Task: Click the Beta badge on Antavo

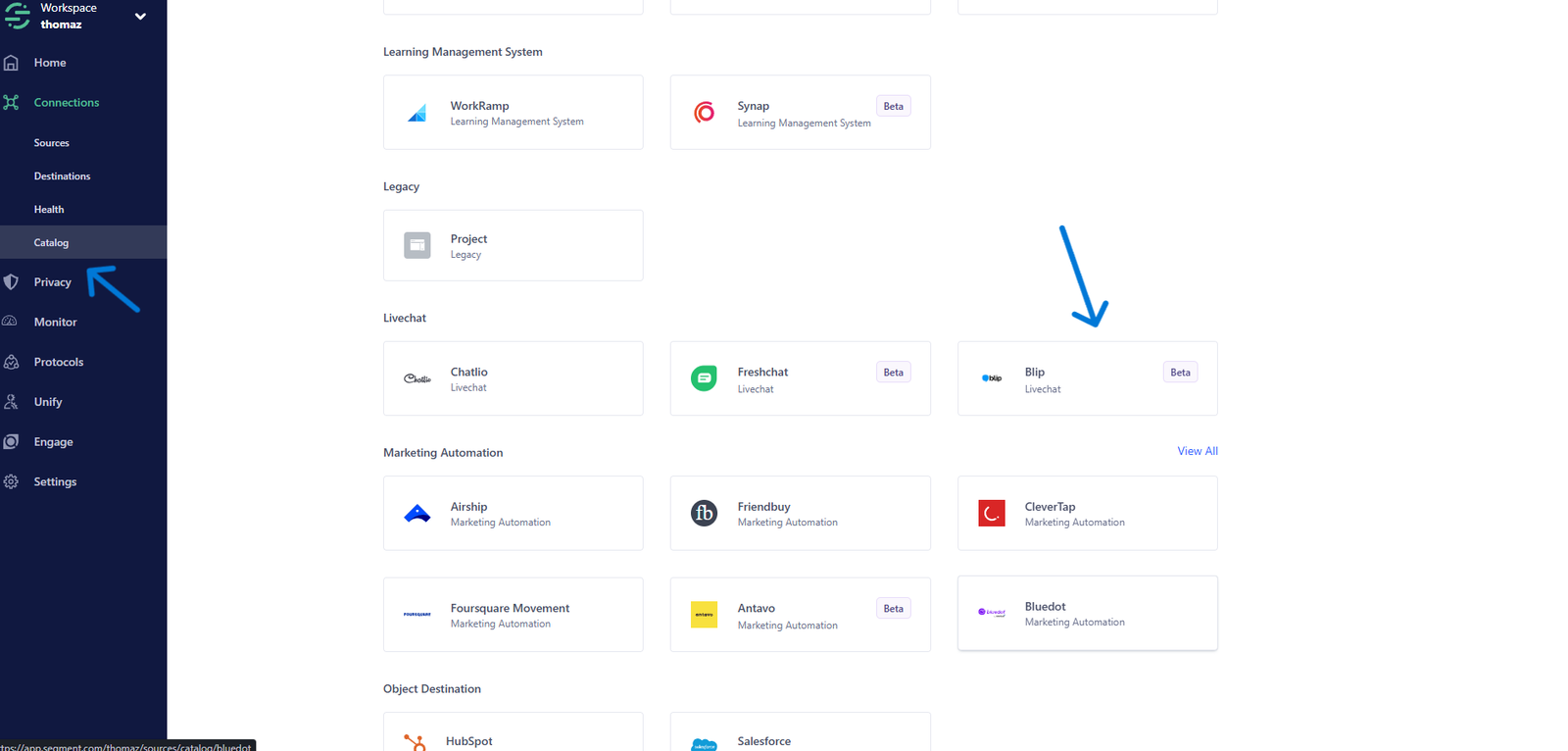Action: click(x=894, y=609)
